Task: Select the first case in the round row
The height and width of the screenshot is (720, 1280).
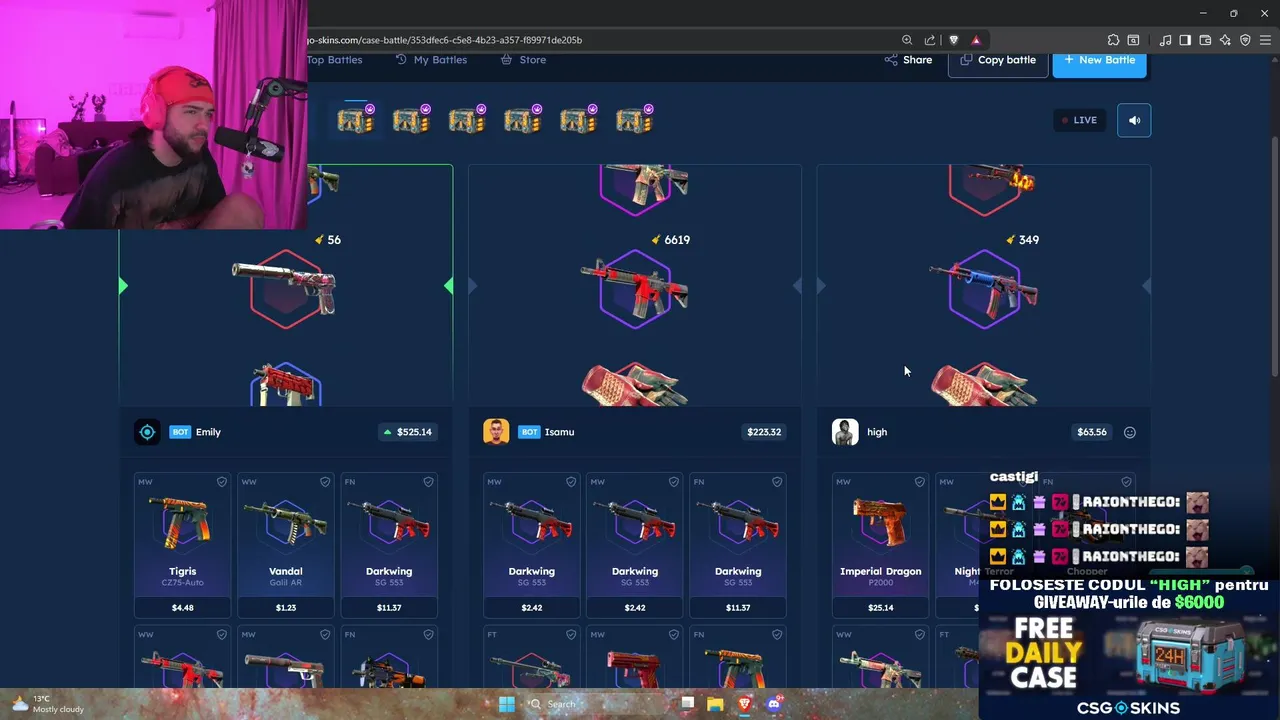Action: tap(356, 120)
